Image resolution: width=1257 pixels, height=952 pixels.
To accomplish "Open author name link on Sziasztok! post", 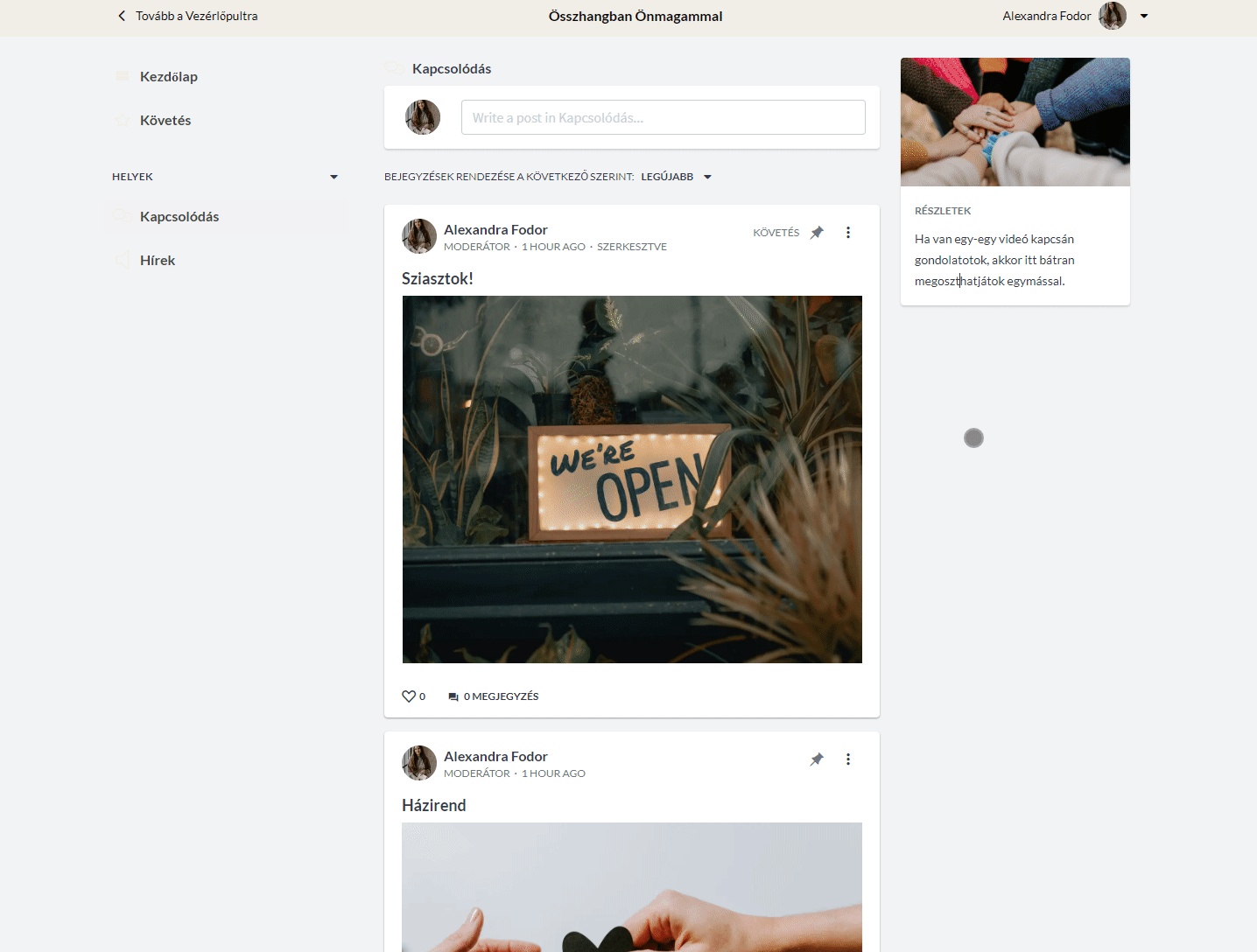I will pyautogui.click(x=495, y=230).
